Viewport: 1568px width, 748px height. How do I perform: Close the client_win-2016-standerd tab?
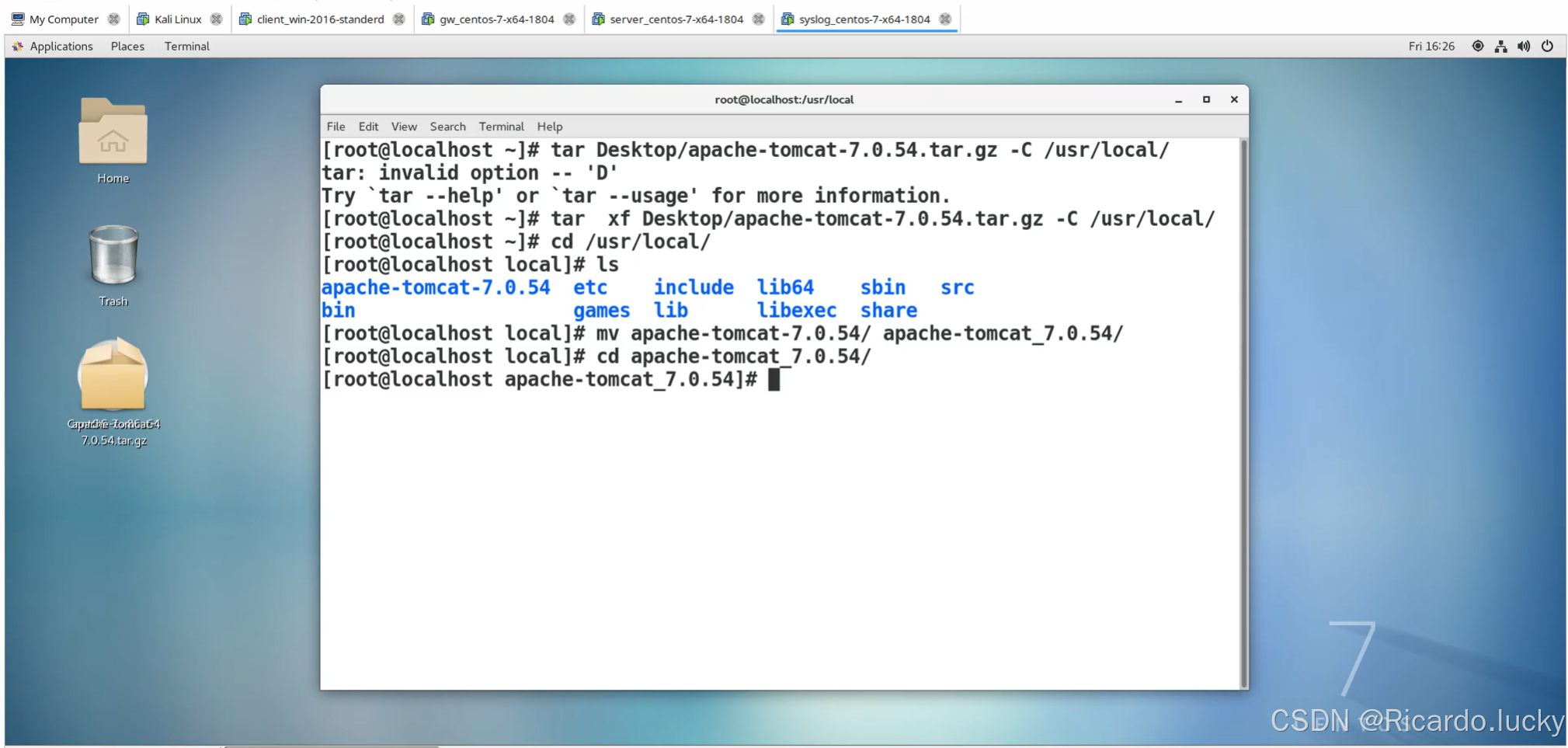(398, 19)
